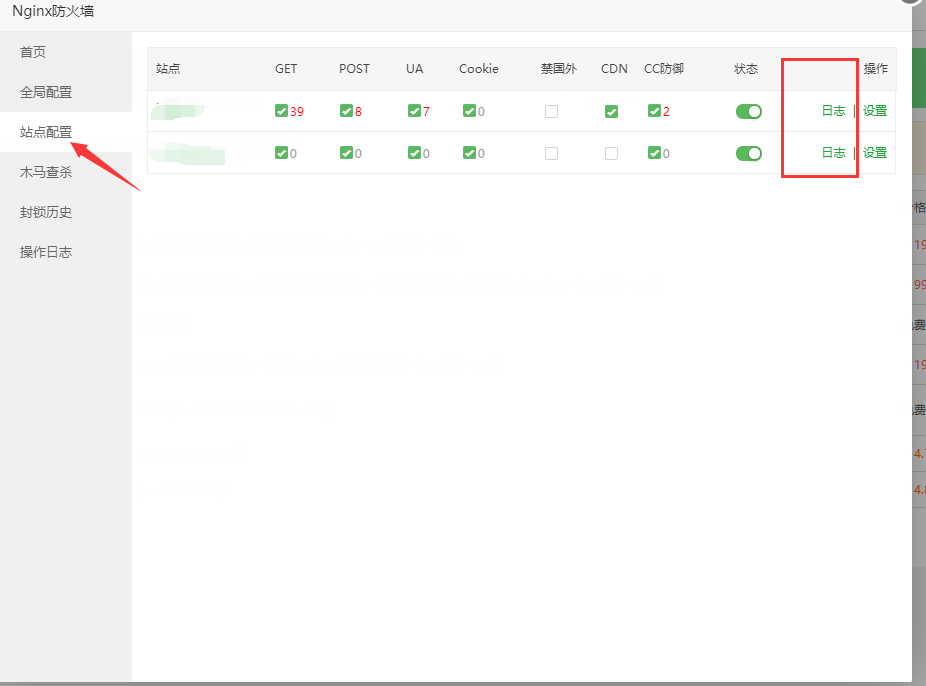The image size is (926, 686).
Task: Open the 全局配置 menu item
Action: point(46,92)
